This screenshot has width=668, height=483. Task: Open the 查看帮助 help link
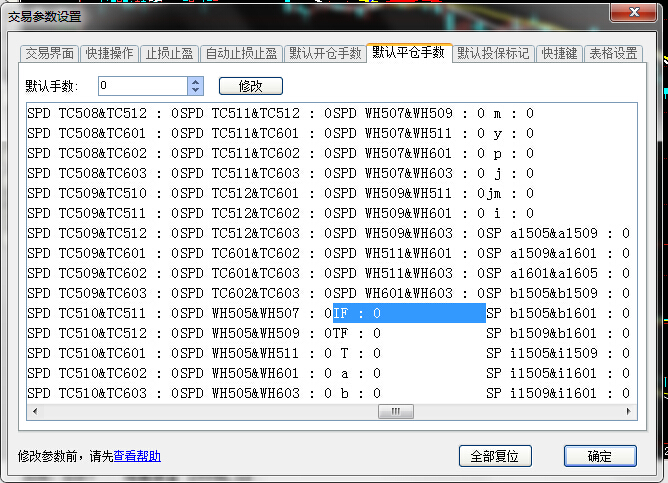137,457
